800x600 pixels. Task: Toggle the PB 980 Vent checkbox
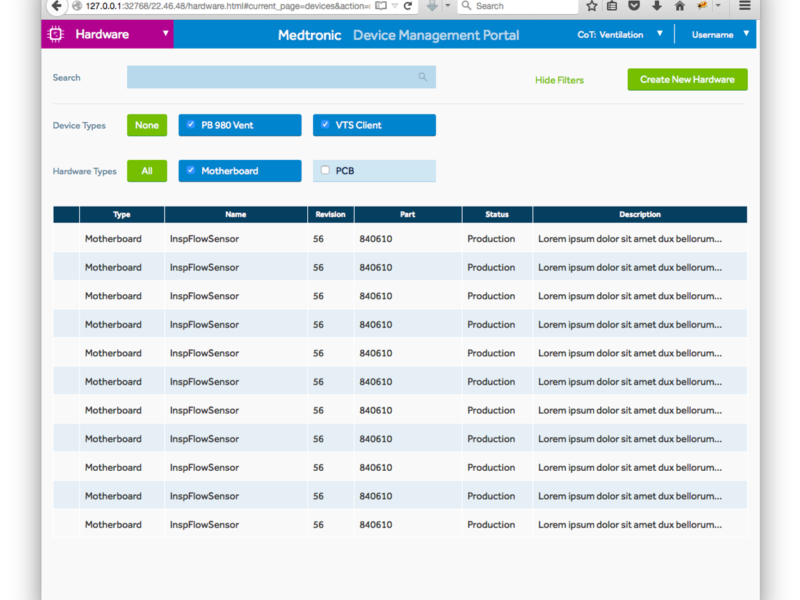(x=191, y=124)
